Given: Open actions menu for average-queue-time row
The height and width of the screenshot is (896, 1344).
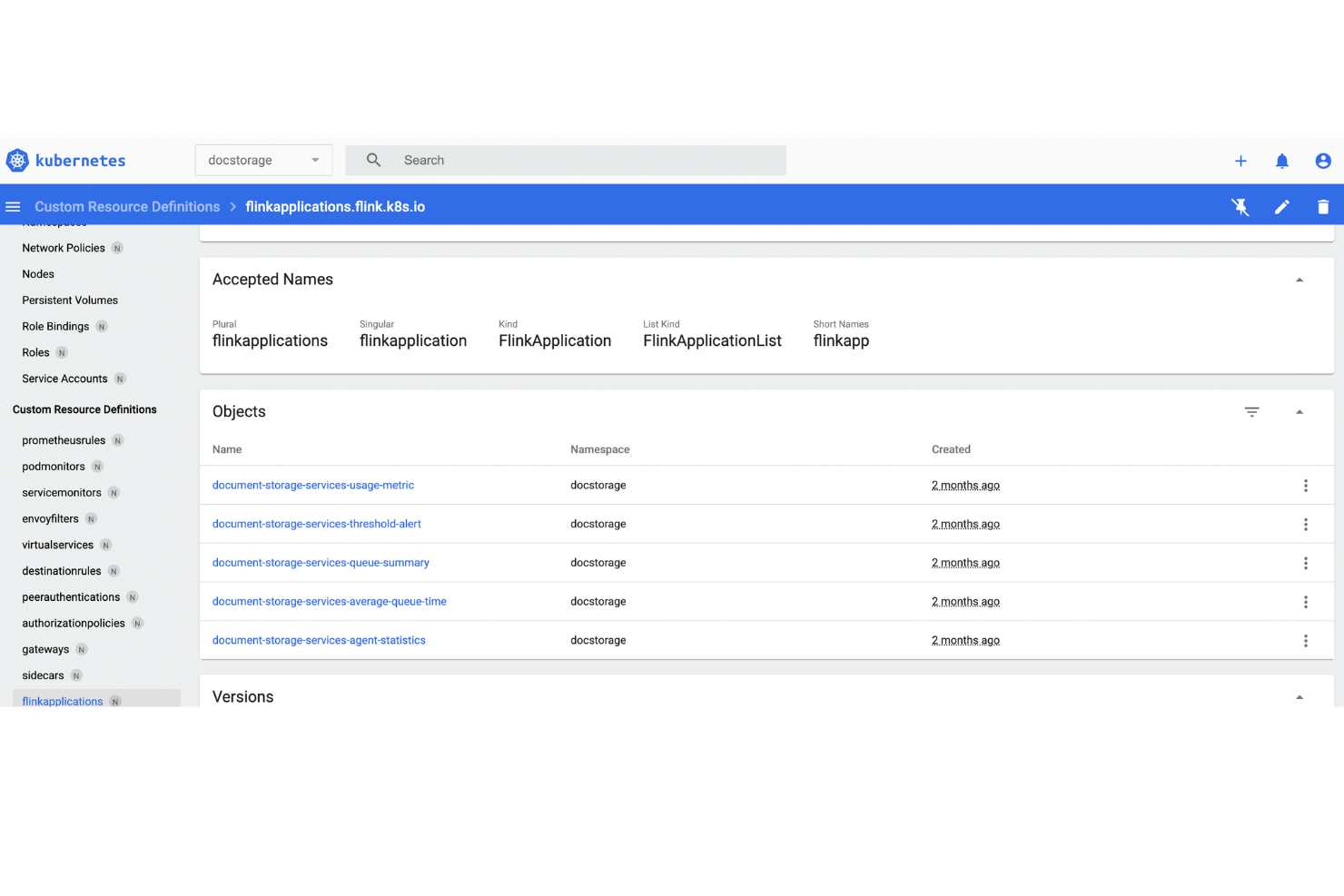Looking at the screenshot, I should pyautogui.click(x=1306, y=602).
